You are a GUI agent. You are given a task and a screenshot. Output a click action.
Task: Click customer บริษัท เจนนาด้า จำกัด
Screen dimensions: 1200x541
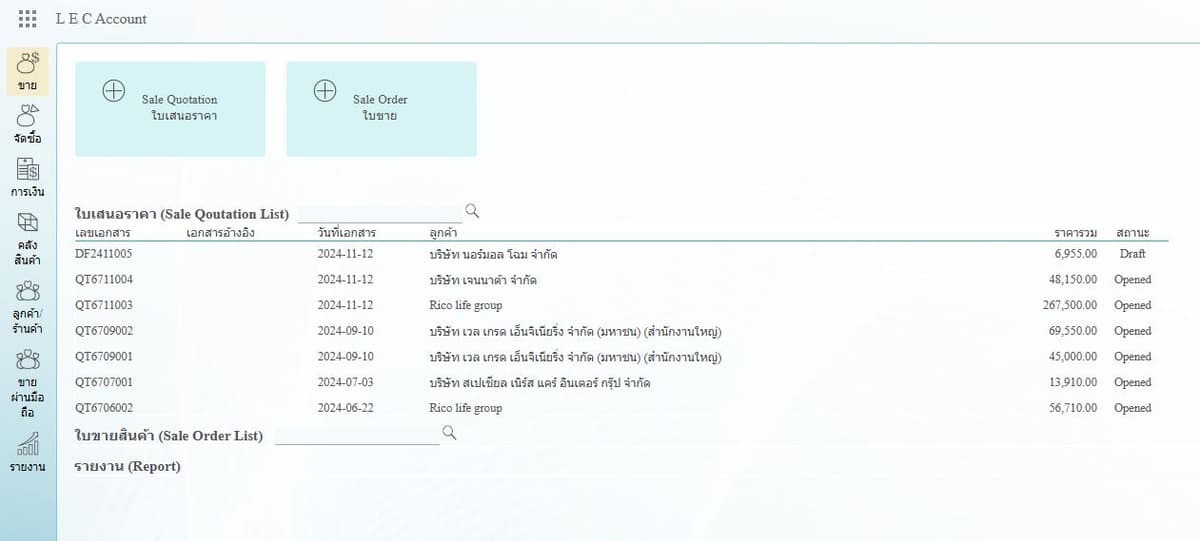click(483, 280)
